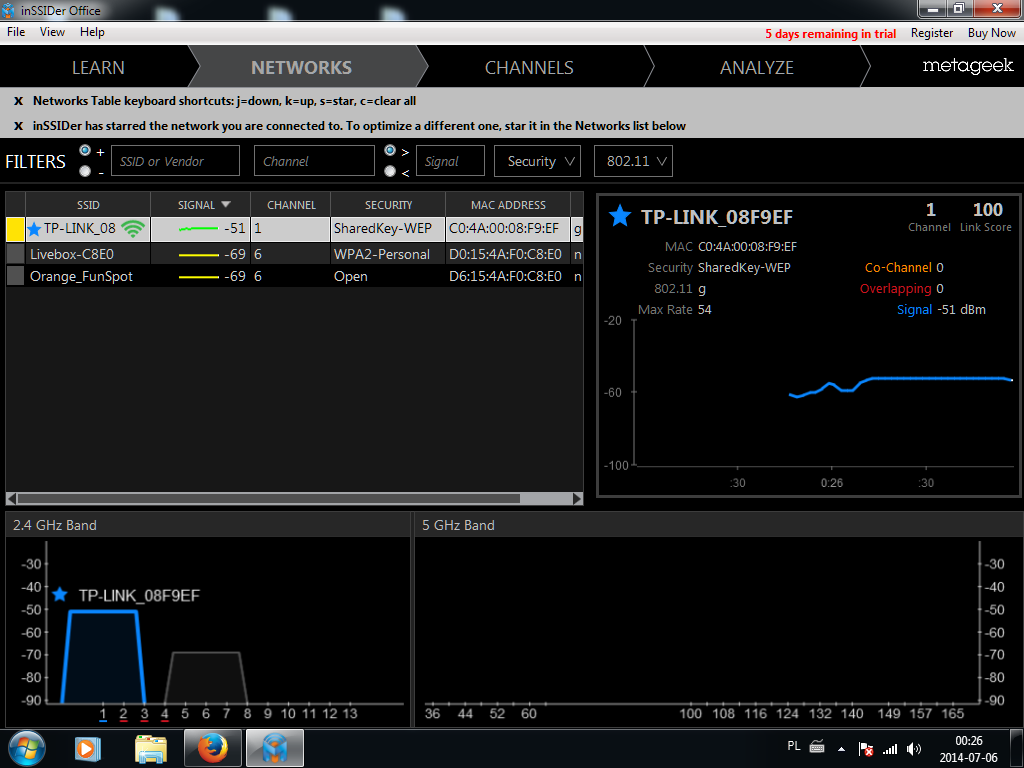
Task: Switch to the ANALYZE tab
Action: point(756,67)
